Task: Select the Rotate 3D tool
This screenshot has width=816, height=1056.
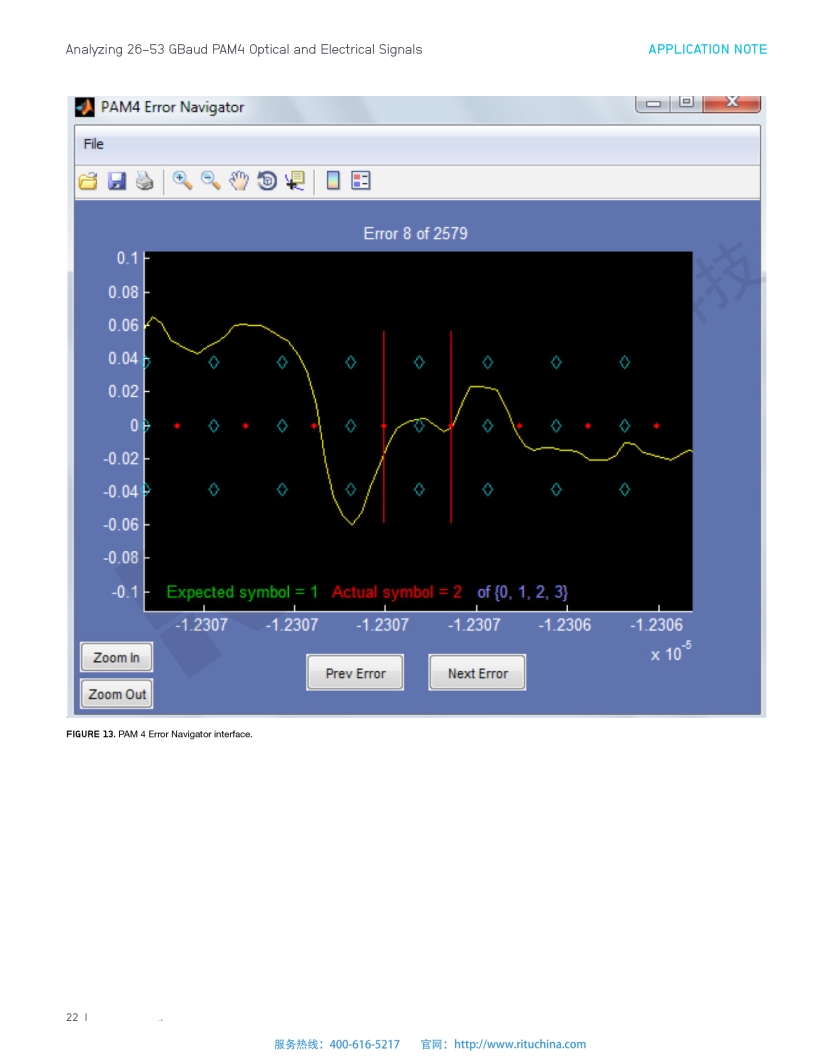Action: click(x=267, y=181)
